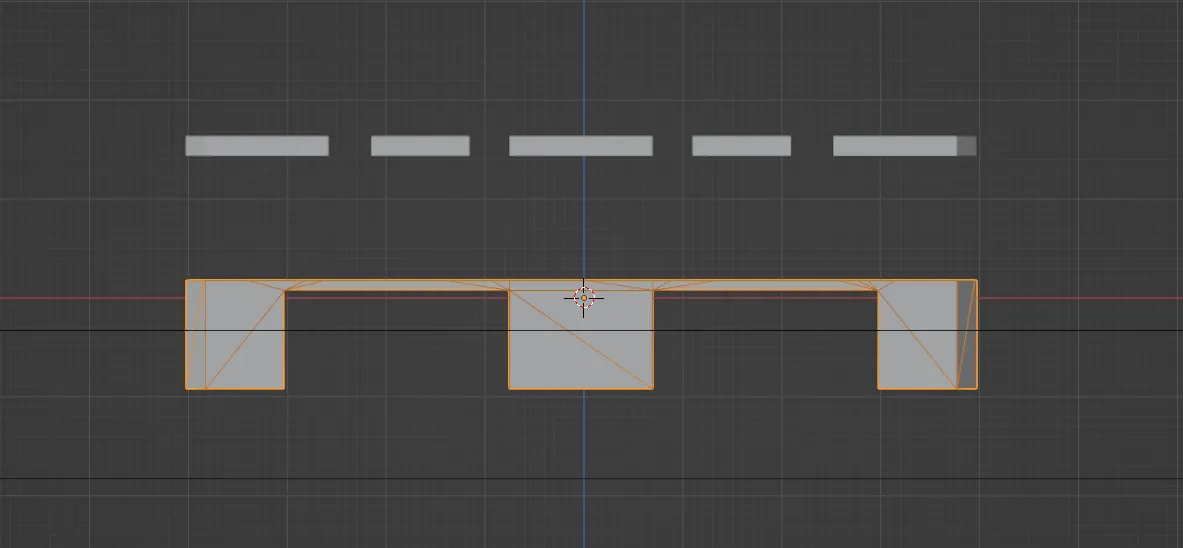The image size is (1183, 548).
Task: Pick the rightmost plank in the top row
Action: (x=895, y=146)
